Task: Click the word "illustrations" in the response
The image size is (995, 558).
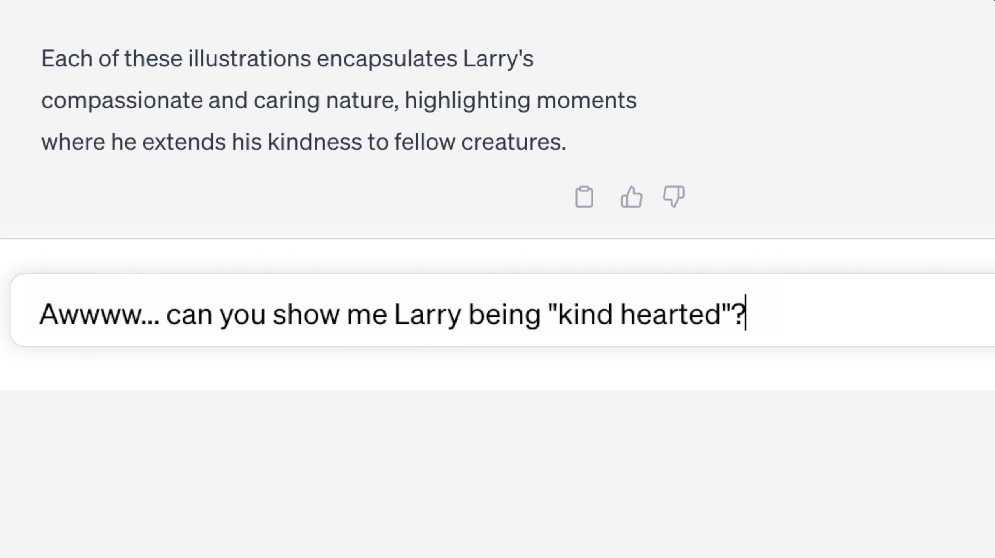Action: 251,58
